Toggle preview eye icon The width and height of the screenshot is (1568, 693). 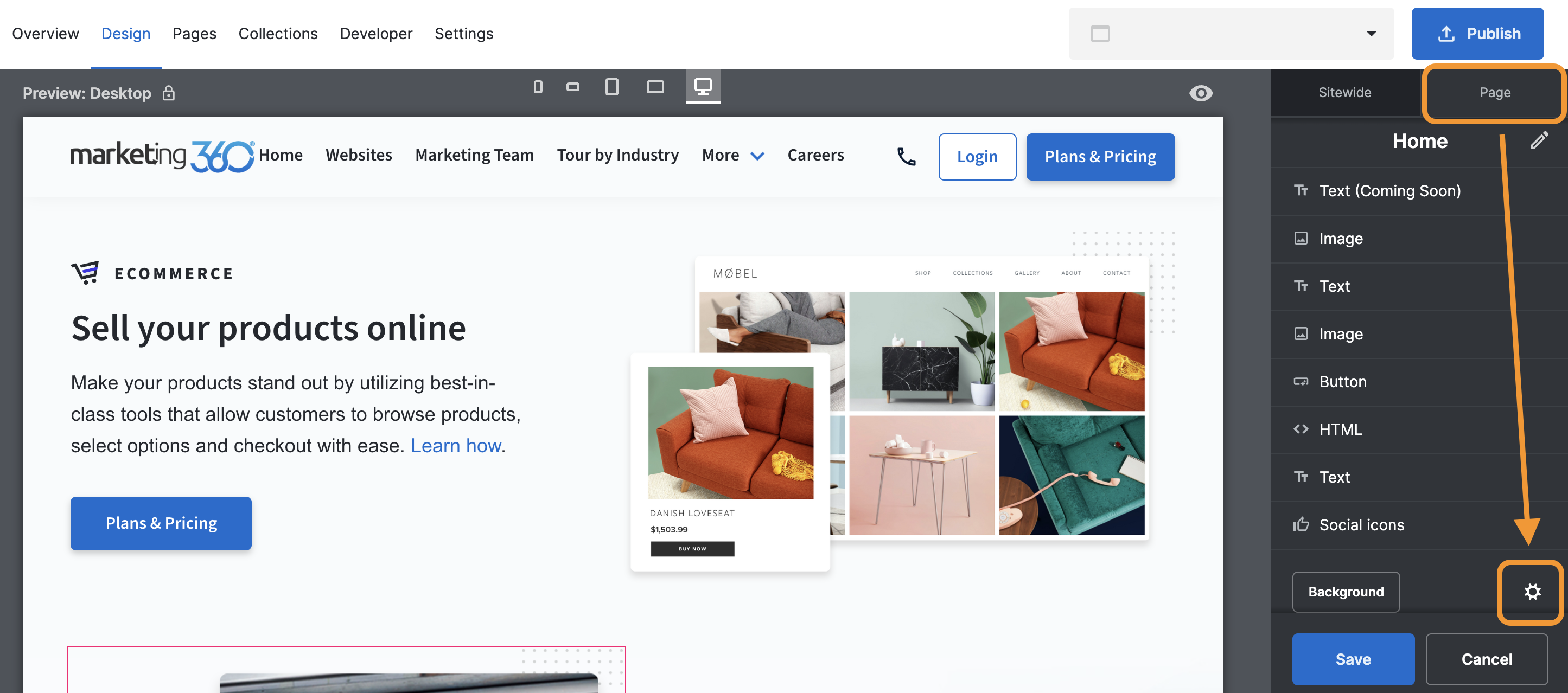click(x=1200, y=93)
